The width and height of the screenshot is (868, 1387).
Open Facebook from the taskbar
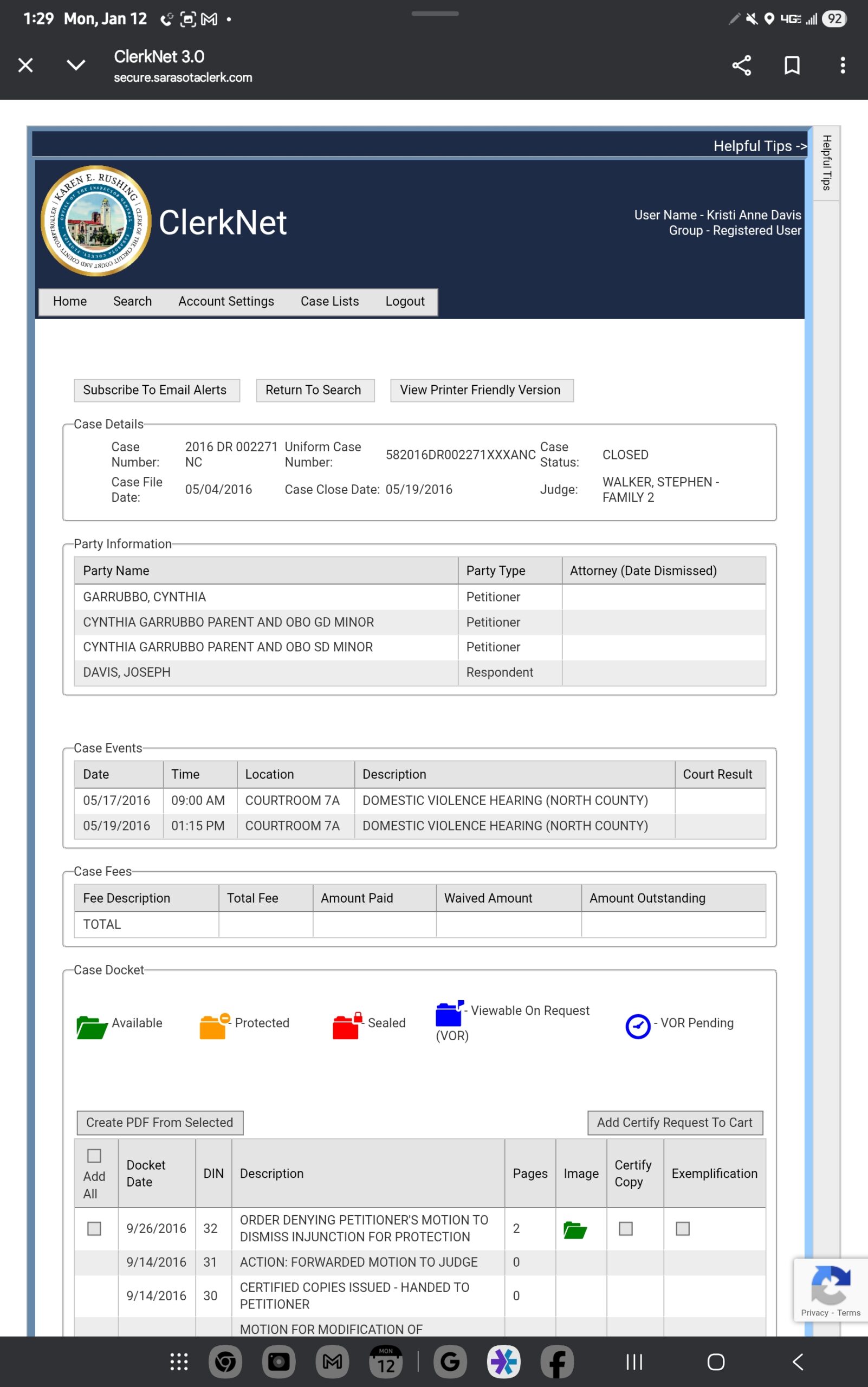557,1361
